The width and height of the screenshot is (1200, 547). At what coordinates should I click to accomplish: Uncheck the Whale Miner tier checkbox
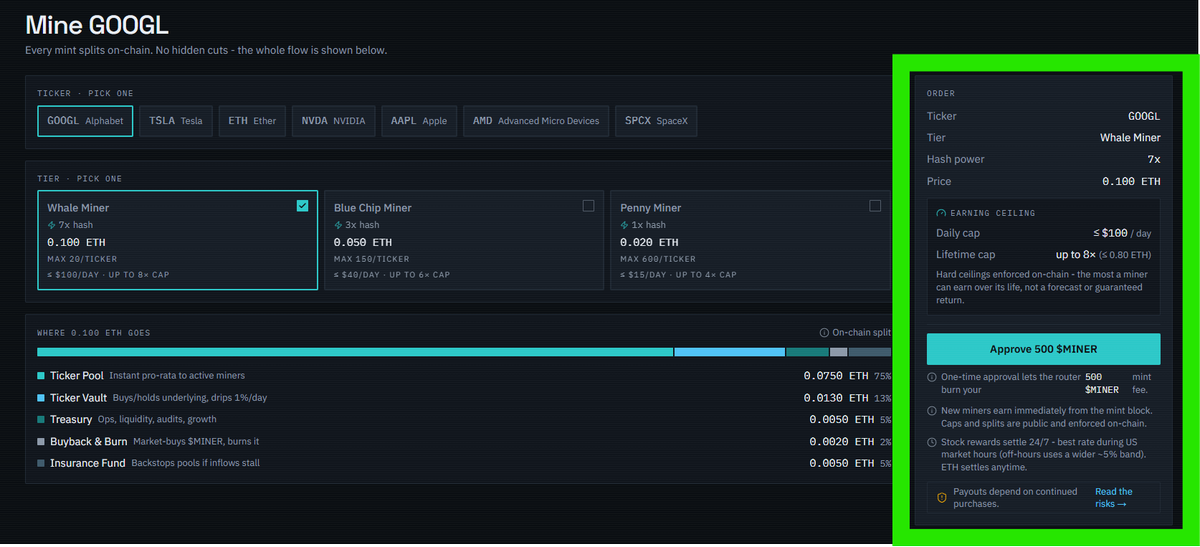point(303,206)
